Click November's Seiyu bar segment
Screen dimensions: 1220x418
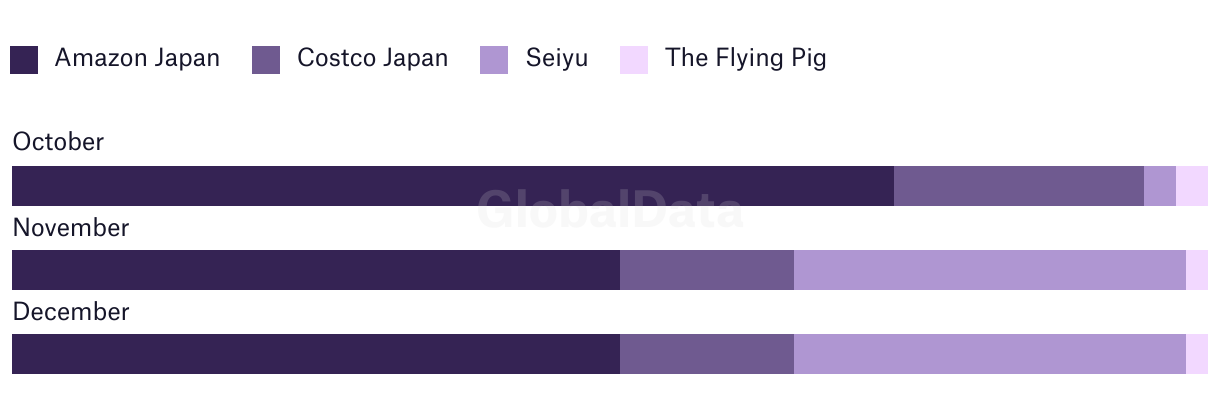(x=990, y=270)
